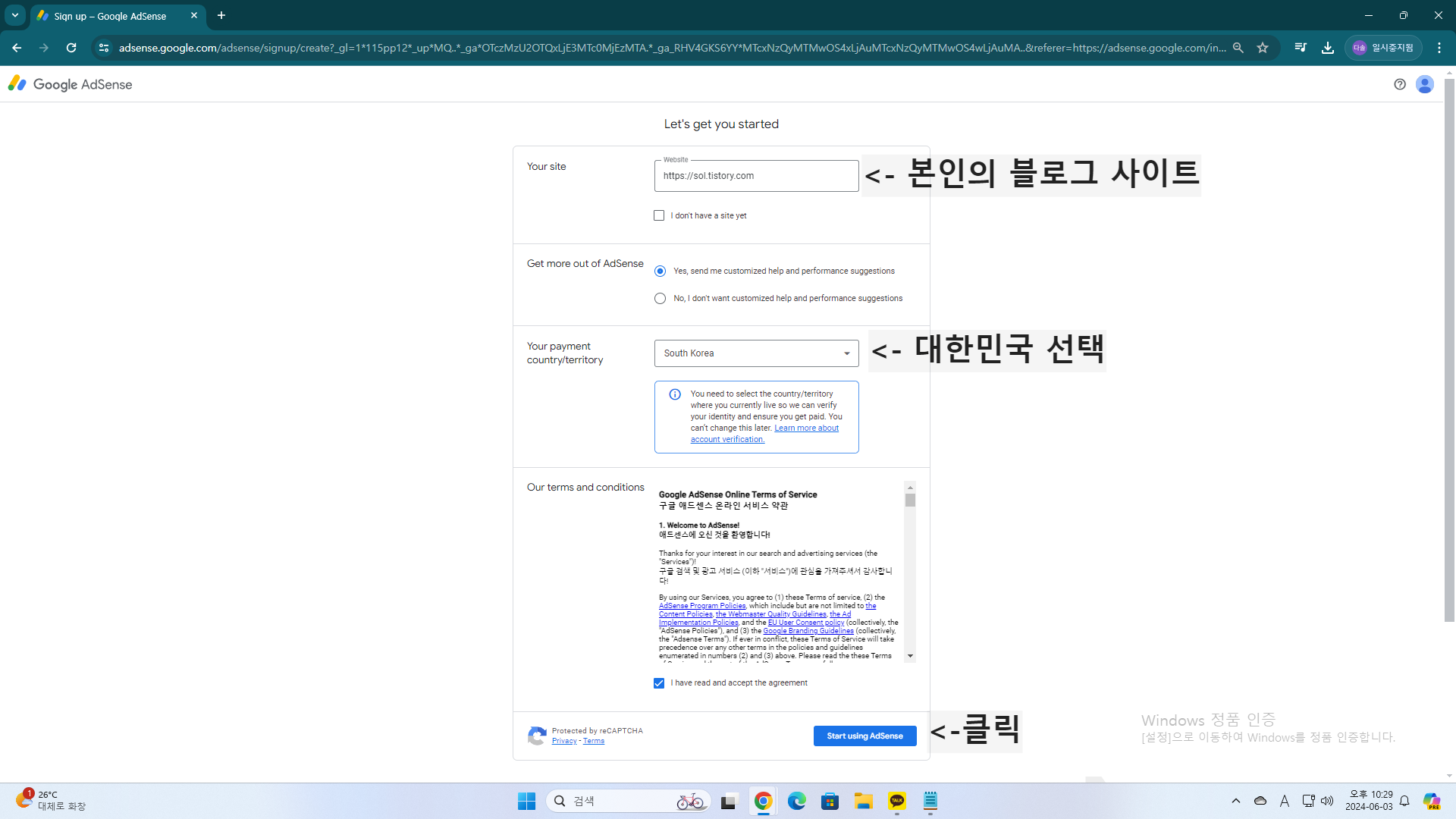Open the tab search dropdown arrow
Image resolution: width=1456 pixels, height=819 pixels.
(x=15, y=15)
